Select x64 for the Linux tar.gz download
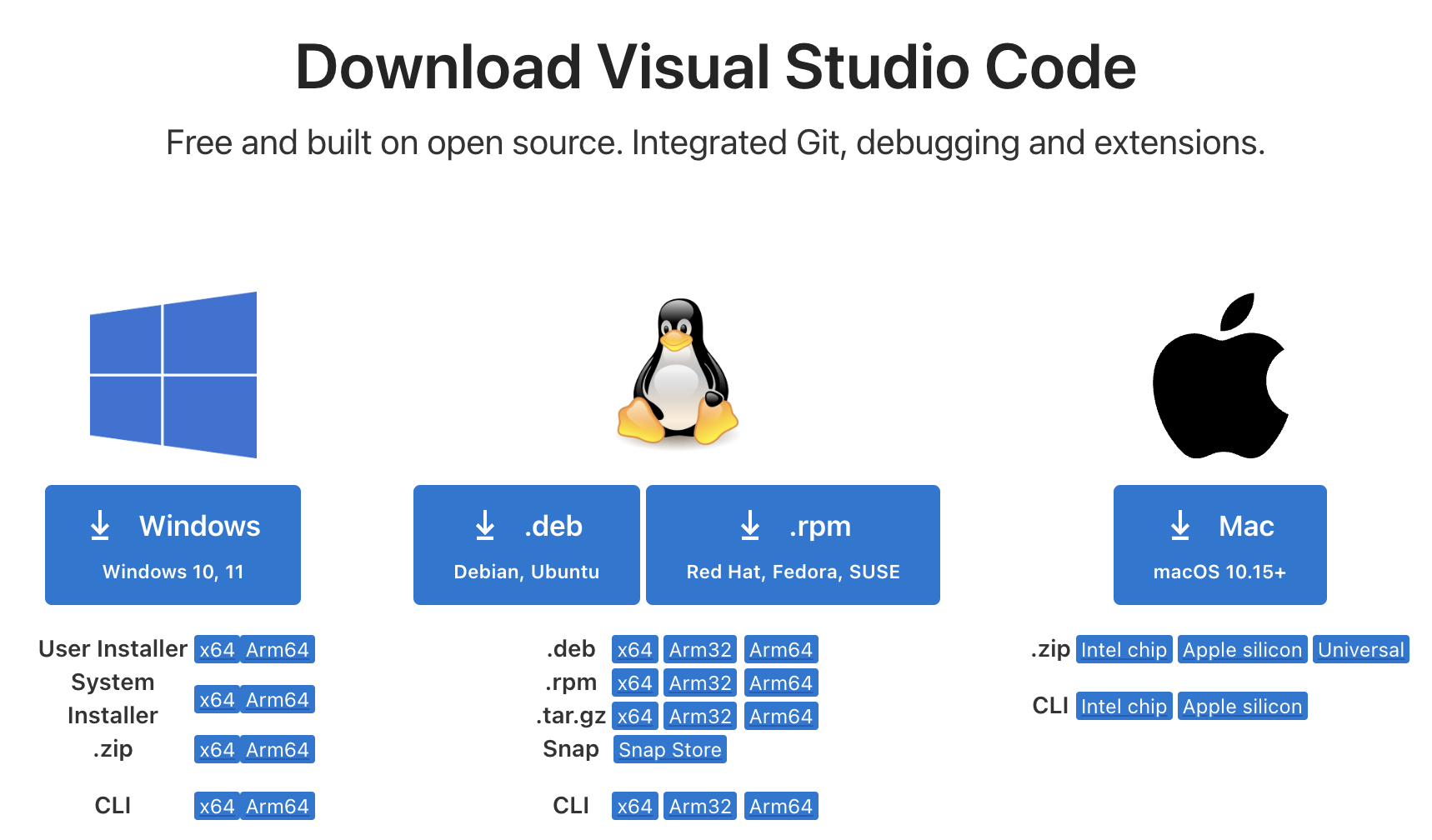This screenshot has height=840, width=1432. click(634, 715)
